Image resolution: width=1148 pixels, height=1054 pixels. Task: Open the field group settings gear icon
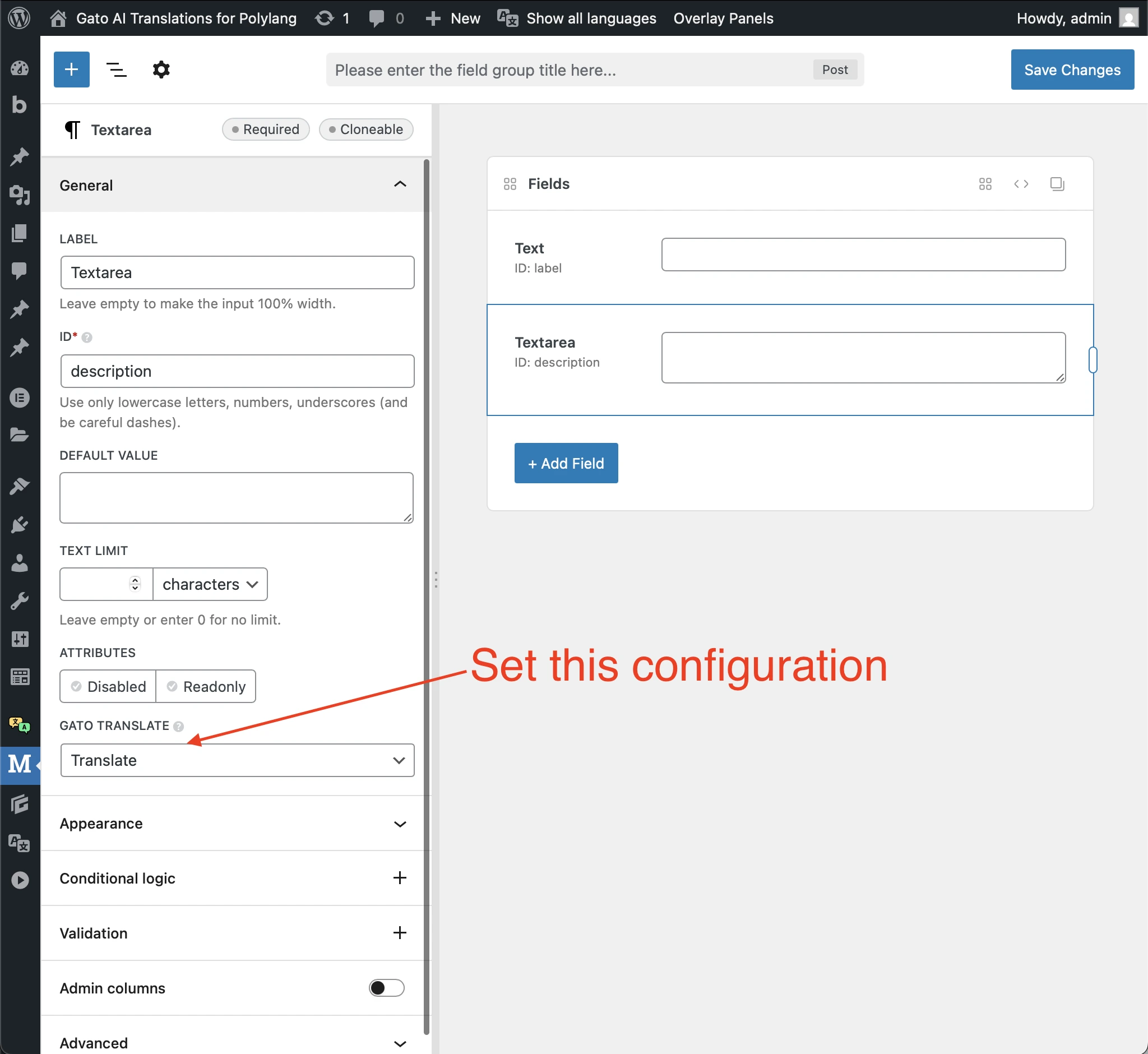pyautogui.click(x=161, y=69)
